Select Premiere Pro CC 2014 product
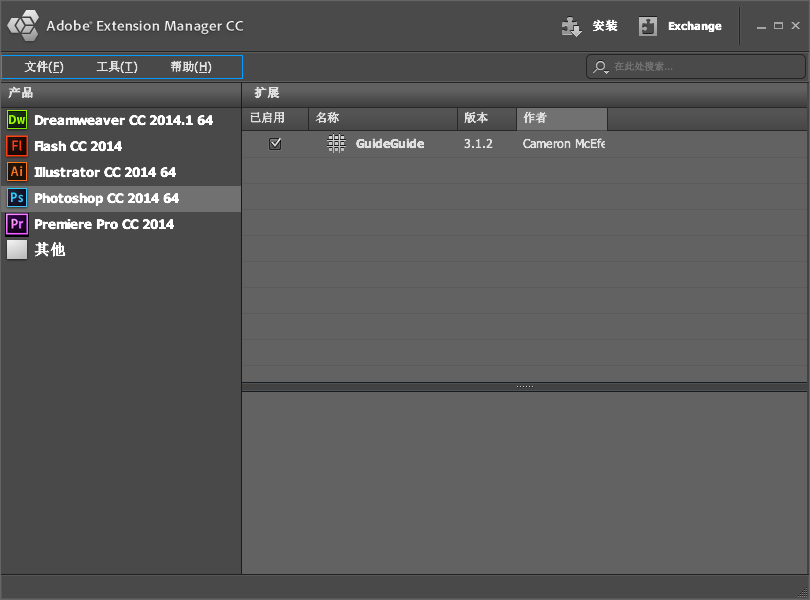Viewport: 810px width, 600px height. tap(121, 224)
